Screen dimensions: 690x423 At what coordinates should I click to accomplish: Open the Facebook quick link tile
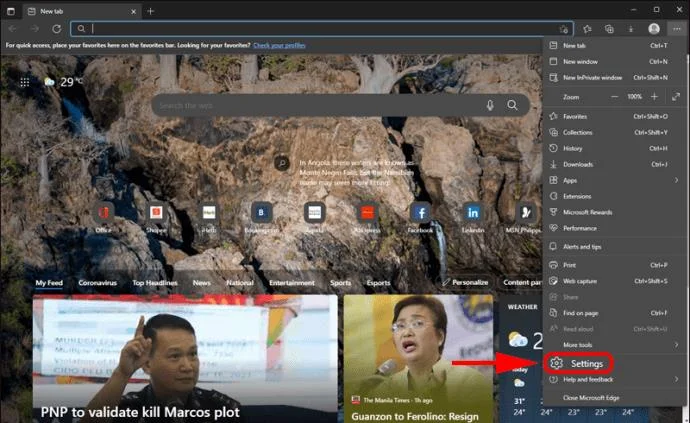(x=421, y=213)
